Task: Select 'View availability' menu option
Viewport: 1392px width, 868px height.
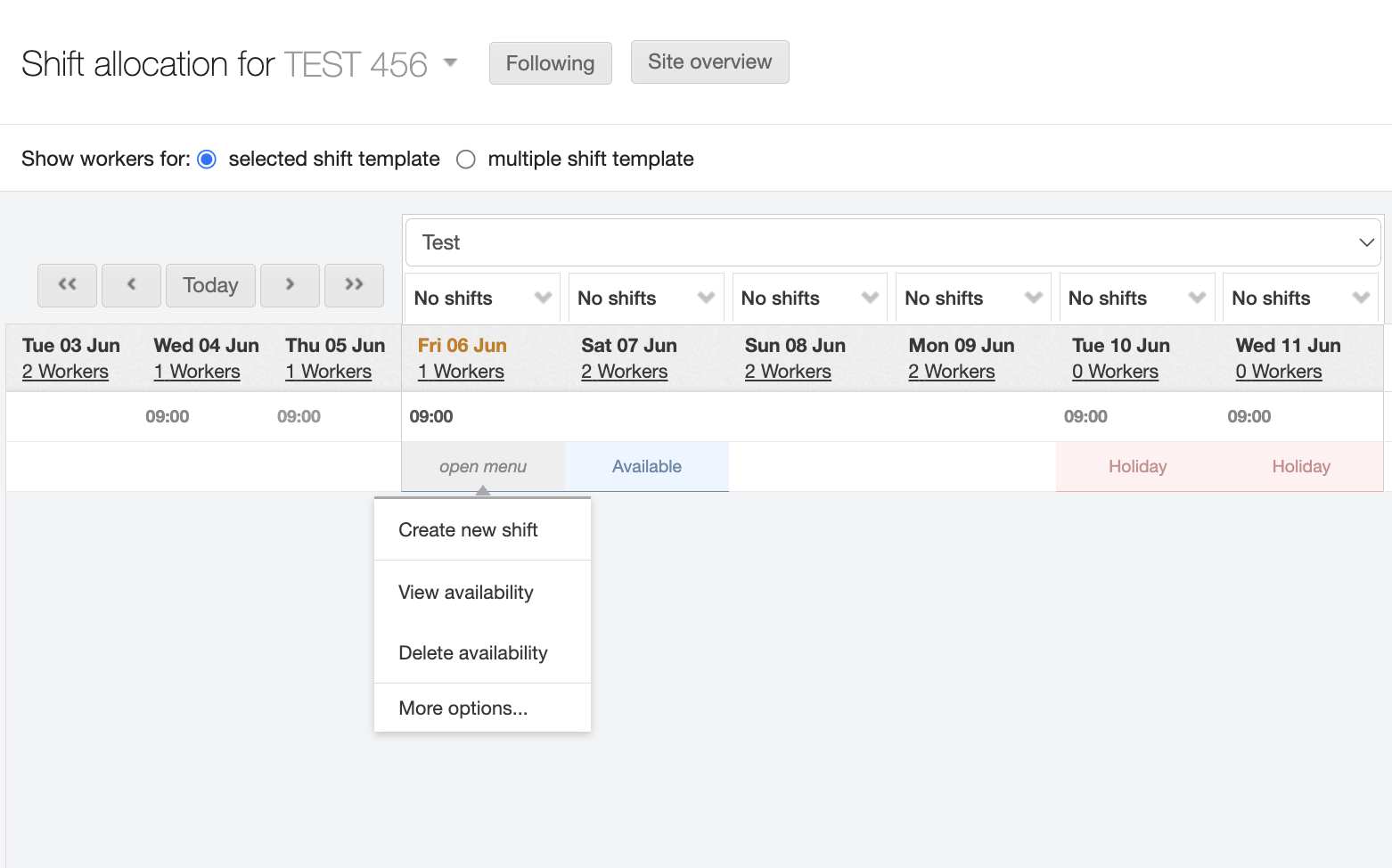Action: (x=465, y=593)
